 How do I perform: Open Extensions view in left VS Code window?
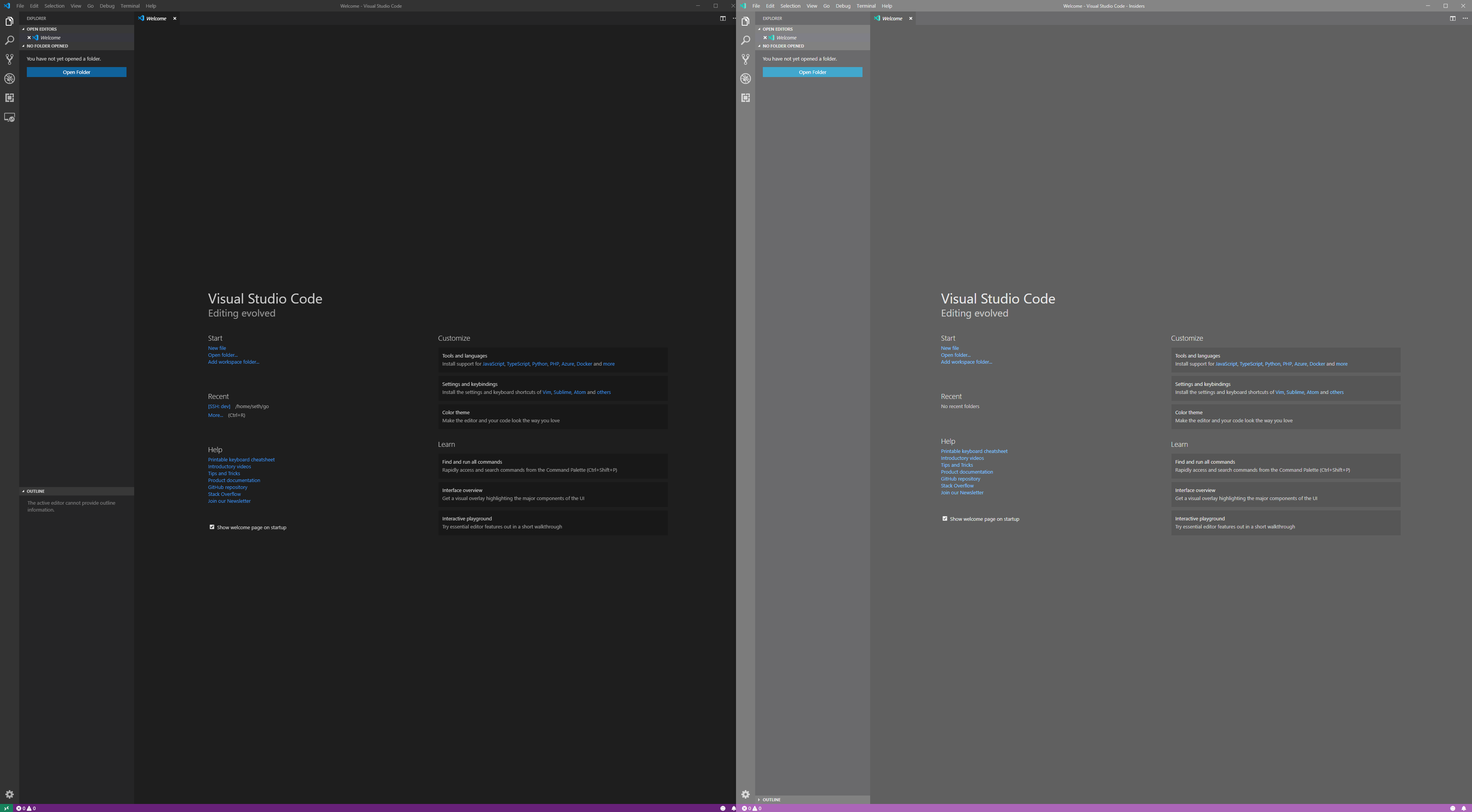click(x=9, y=98)
